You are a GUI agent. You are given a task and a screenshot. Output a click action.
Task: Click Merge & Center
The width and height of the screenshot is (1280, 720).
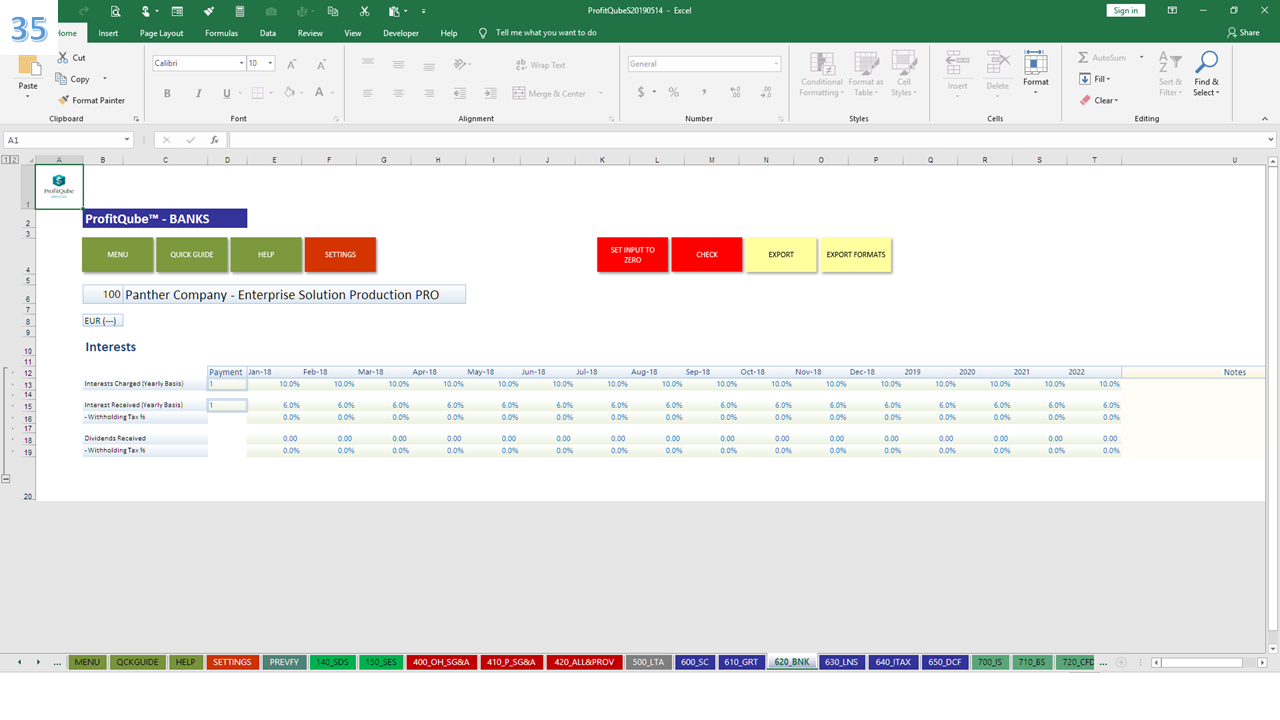tap(550, 93)
